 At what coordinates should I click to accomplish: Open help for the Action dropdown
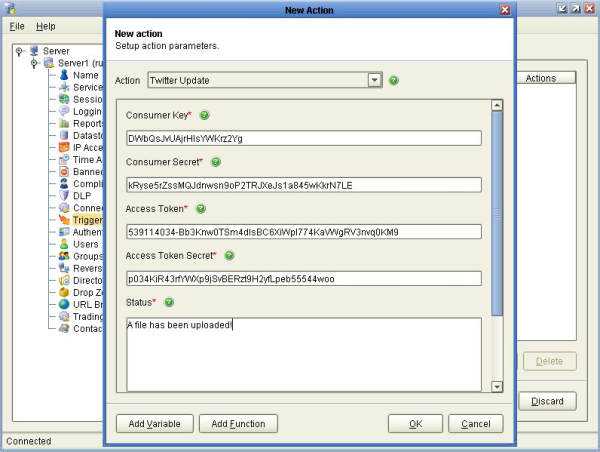tap(394, 80)
